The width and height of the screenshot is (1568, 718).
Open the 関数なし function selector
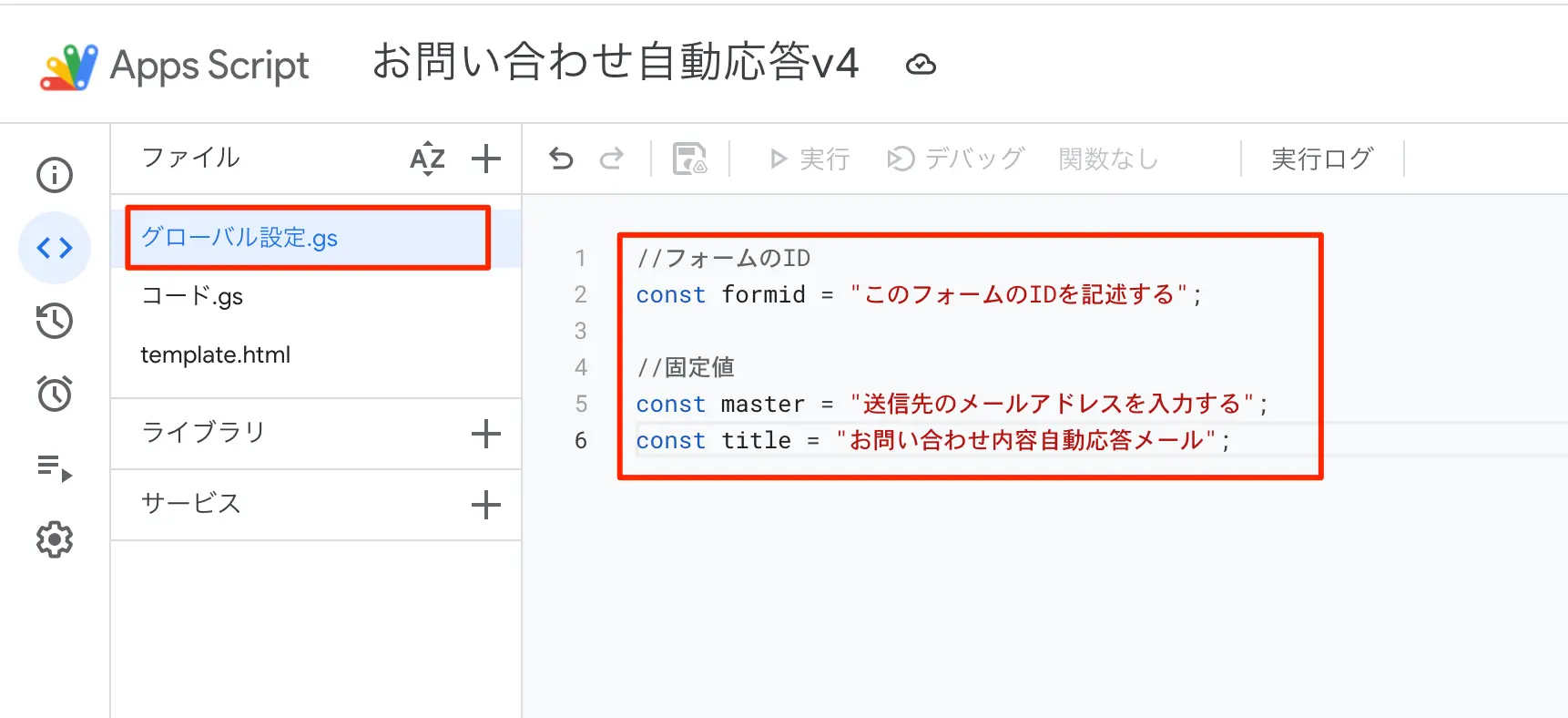(x=1108, y=159)
